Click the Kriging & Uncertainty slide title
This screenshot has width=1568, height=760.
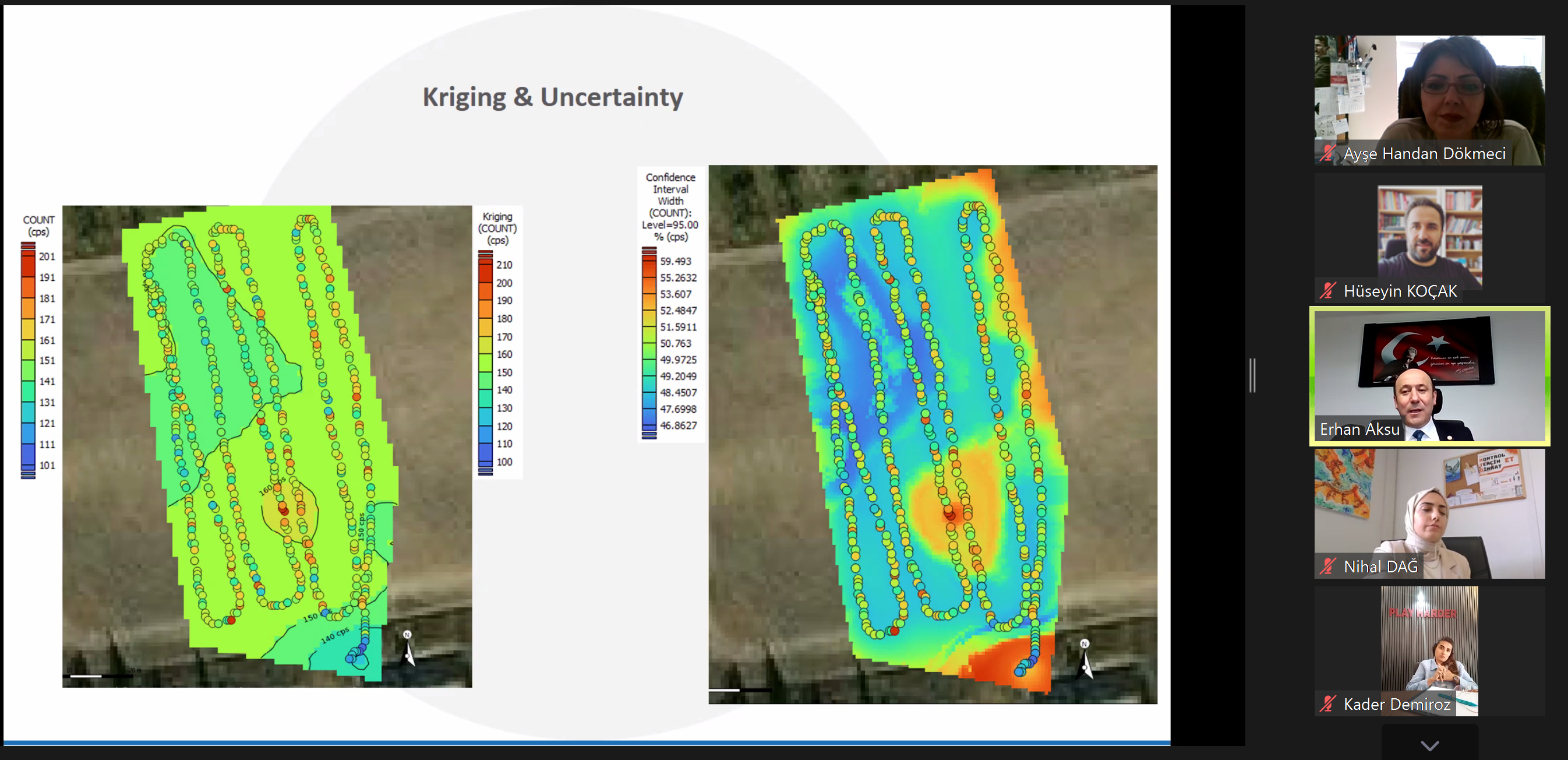(x=553, y=97)
